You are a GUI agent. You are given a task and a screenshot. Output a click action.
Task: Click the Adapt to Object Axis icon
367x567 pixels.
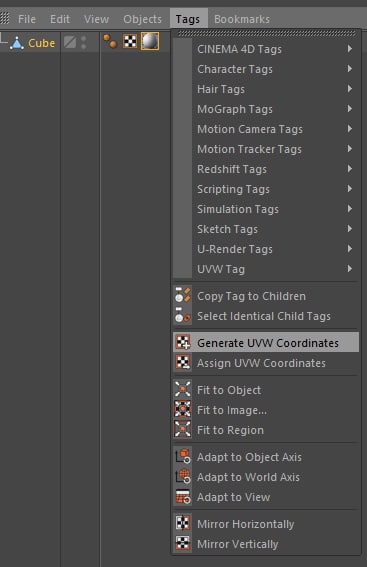click(183, 456)
